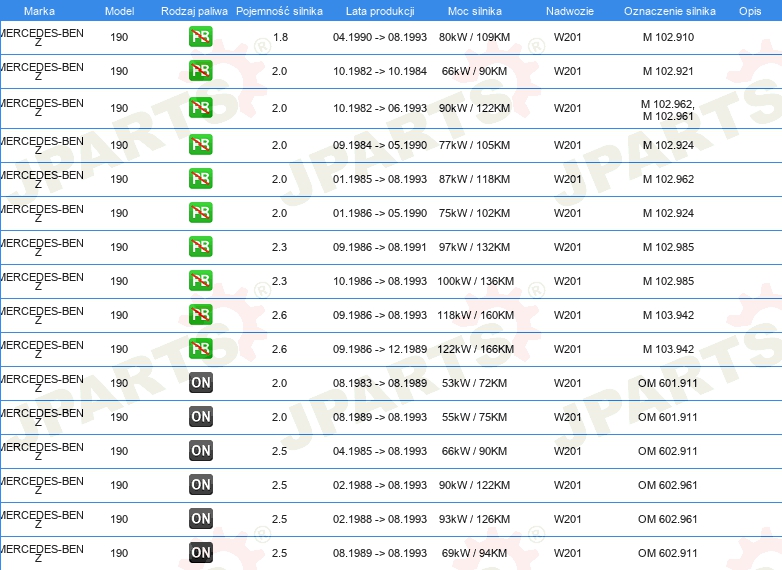Click ON diesel icon in 55kW / 75KM row
The width and height of the screenshot is (782, 570).
point(200,416)
